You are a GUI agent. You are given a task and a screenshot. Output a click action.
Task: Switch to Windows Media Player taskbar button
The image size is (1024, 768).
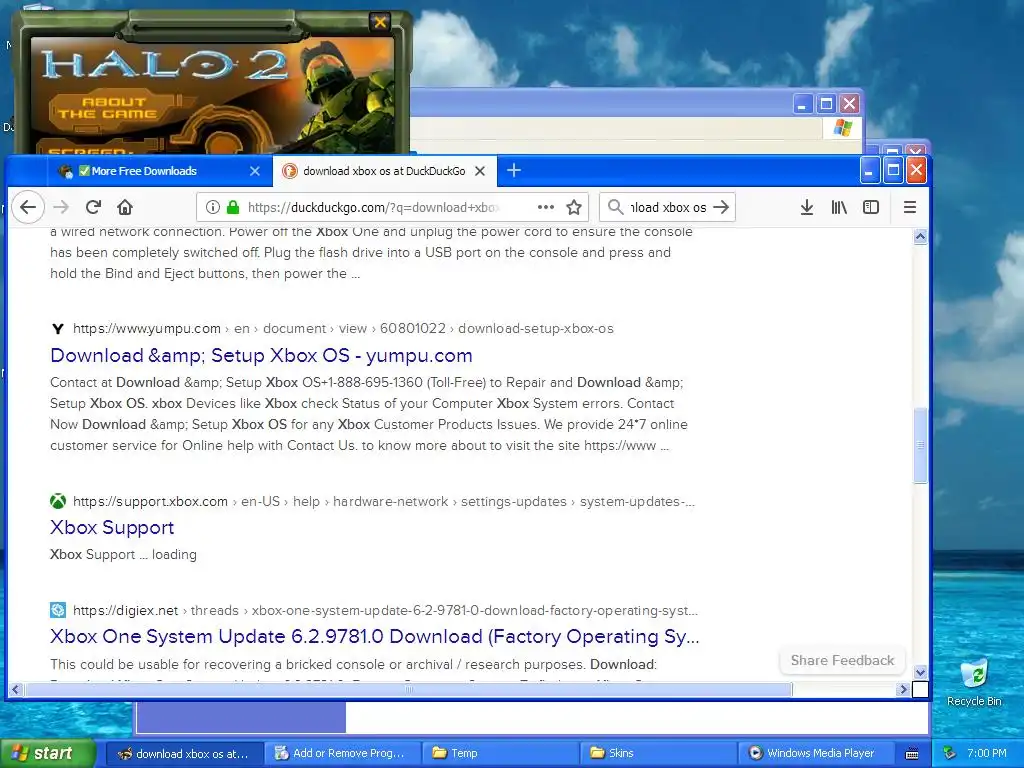point(814,754)
